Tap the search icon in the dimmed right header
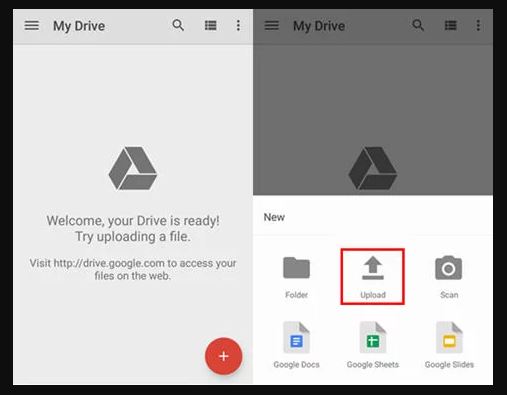 (418, 25)
